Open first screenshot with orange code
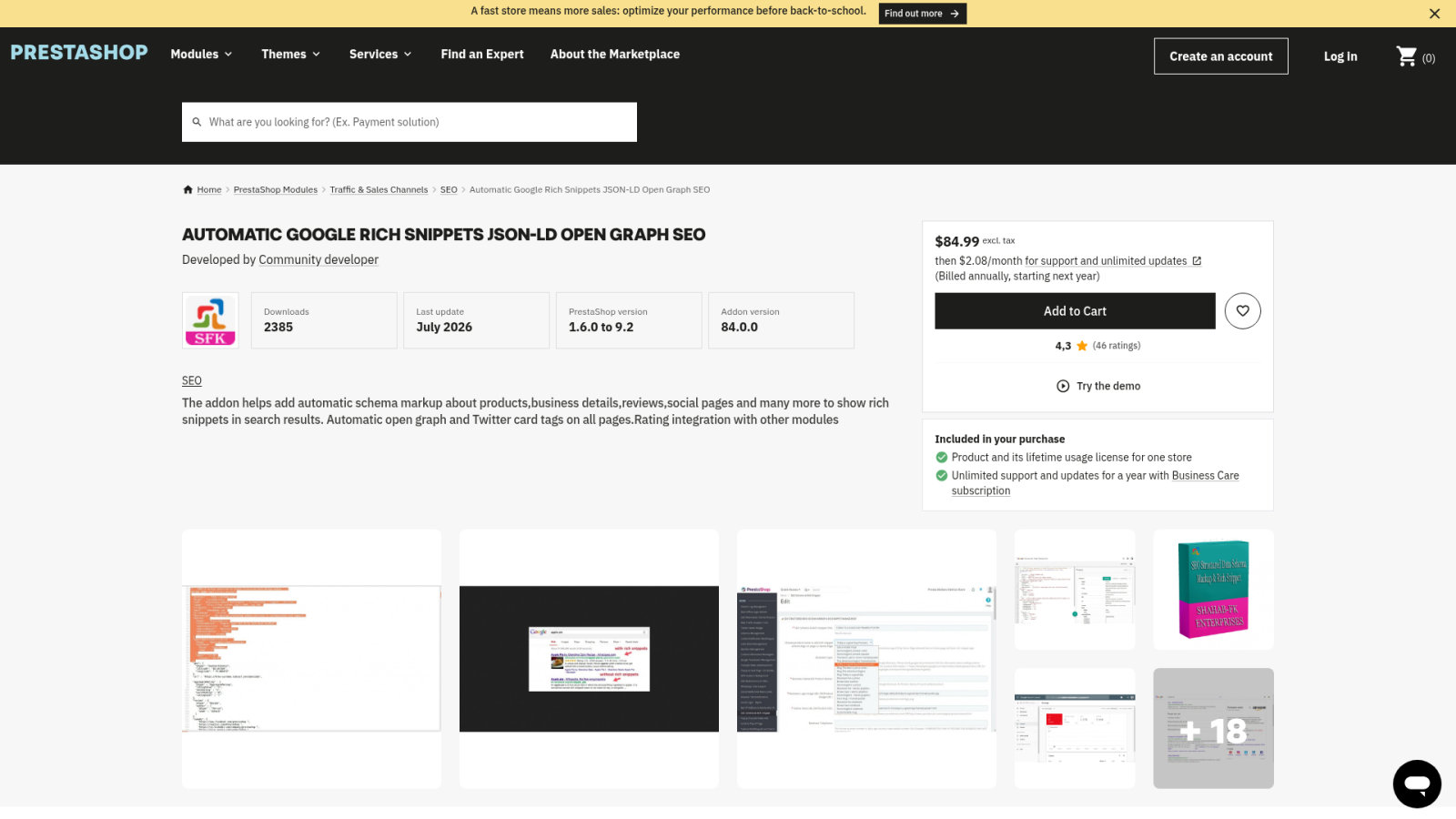Viewport: 1456px width, 819px height. 311,659
